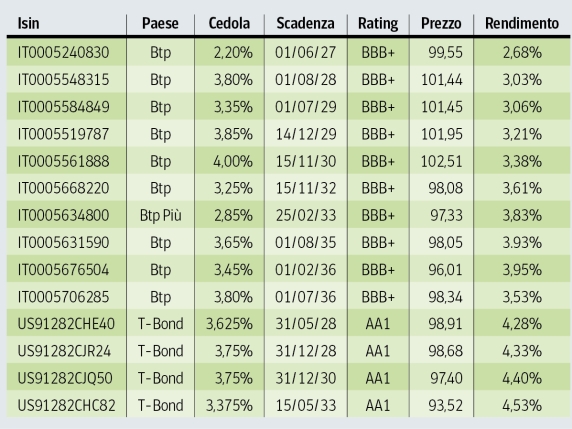Click the 4,53% yield value
572x429 pixels.
pos(522,406)
